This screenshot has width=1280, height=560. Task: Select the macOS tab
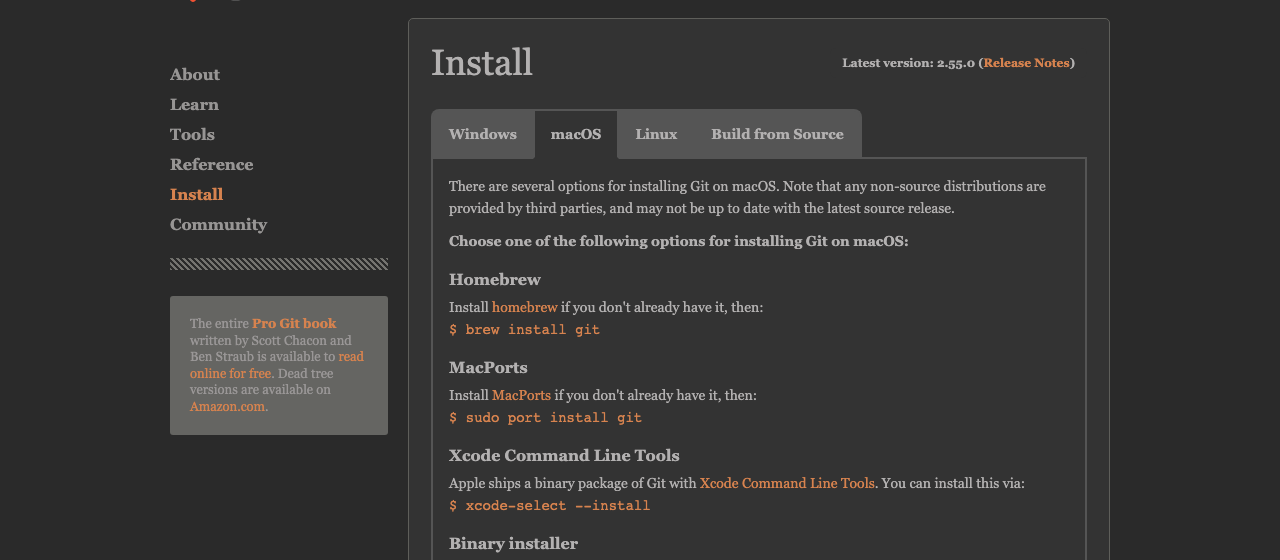pyautogui.click(x=576, y=134)
